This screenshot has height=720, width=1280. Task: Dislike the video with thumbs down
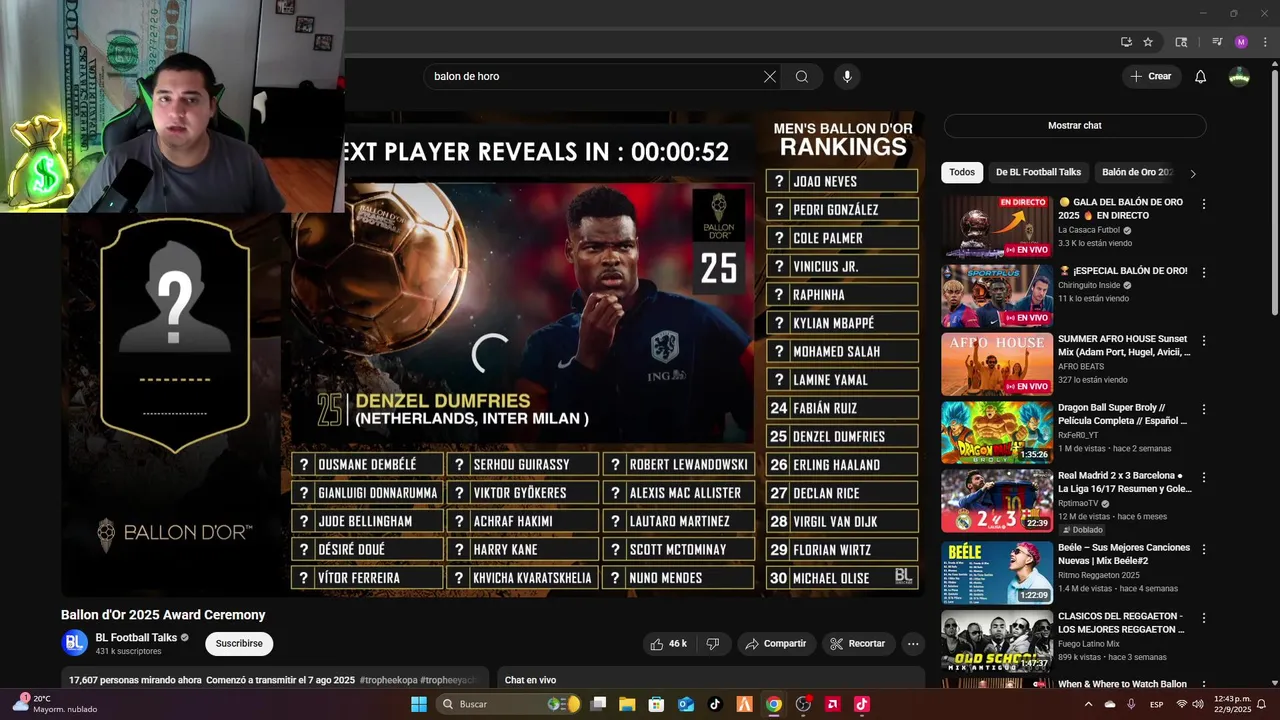point(713,644)
